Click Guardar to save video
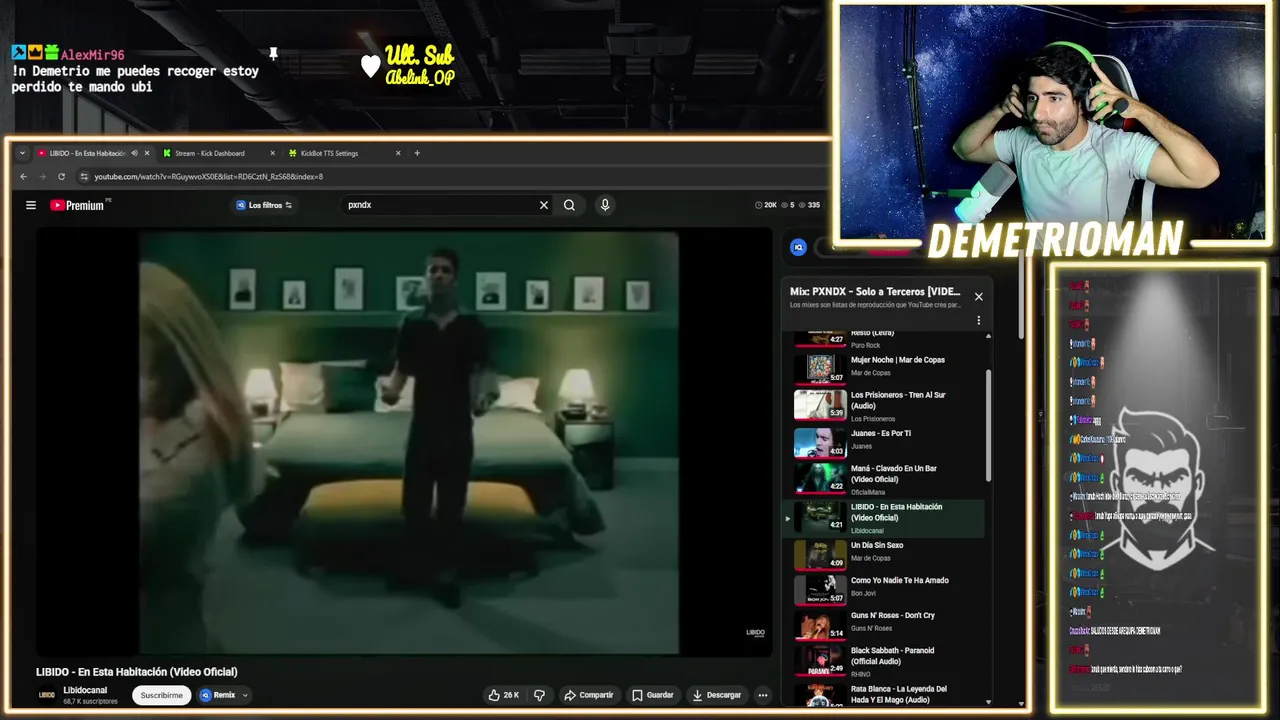Image resolution: width=1280 pixels, height=720 pixels. (x=652, y=695)
